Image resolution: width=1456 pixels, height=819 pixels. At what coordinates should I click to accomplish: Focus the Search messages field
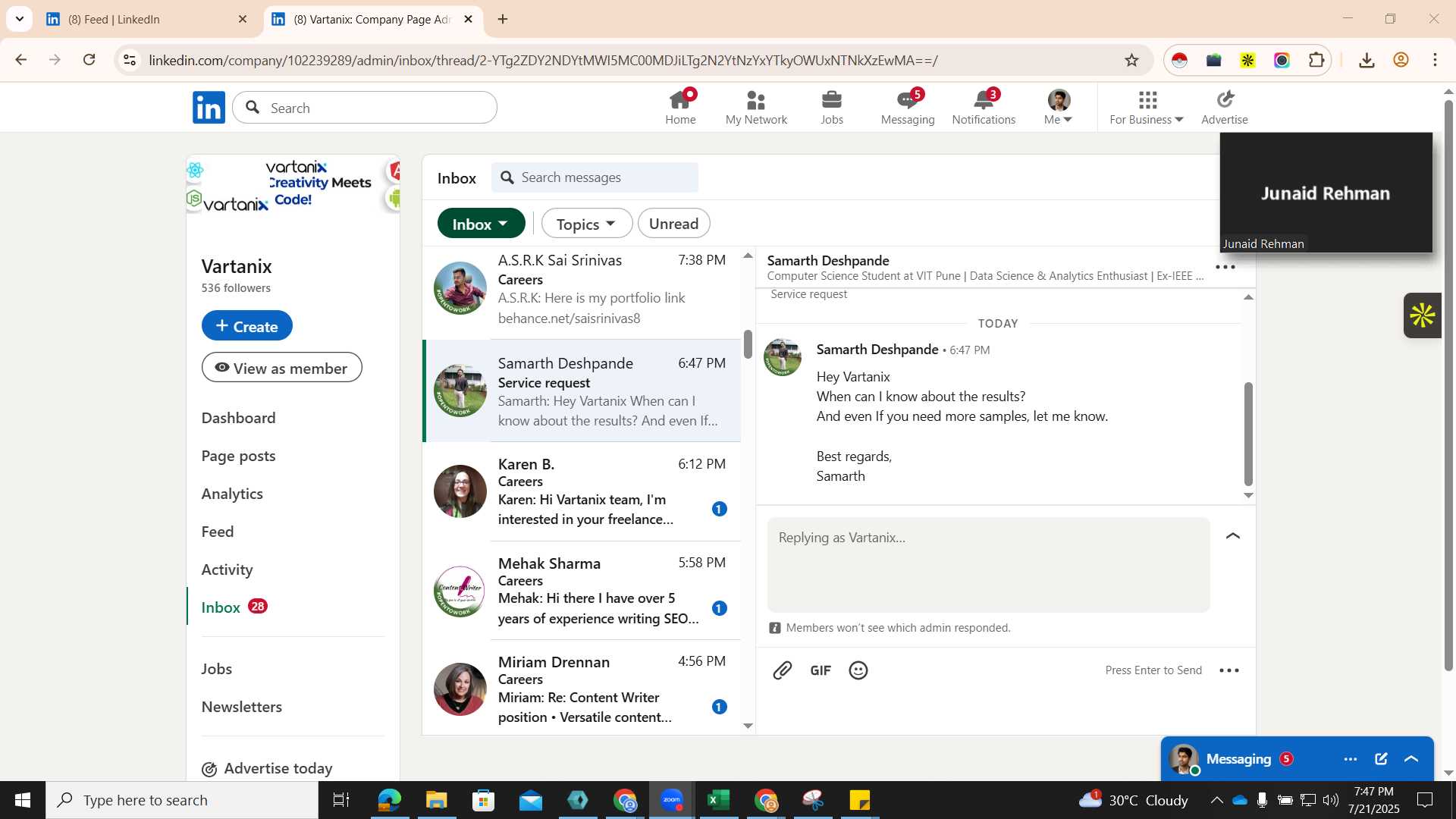click(x=595, y=177)
